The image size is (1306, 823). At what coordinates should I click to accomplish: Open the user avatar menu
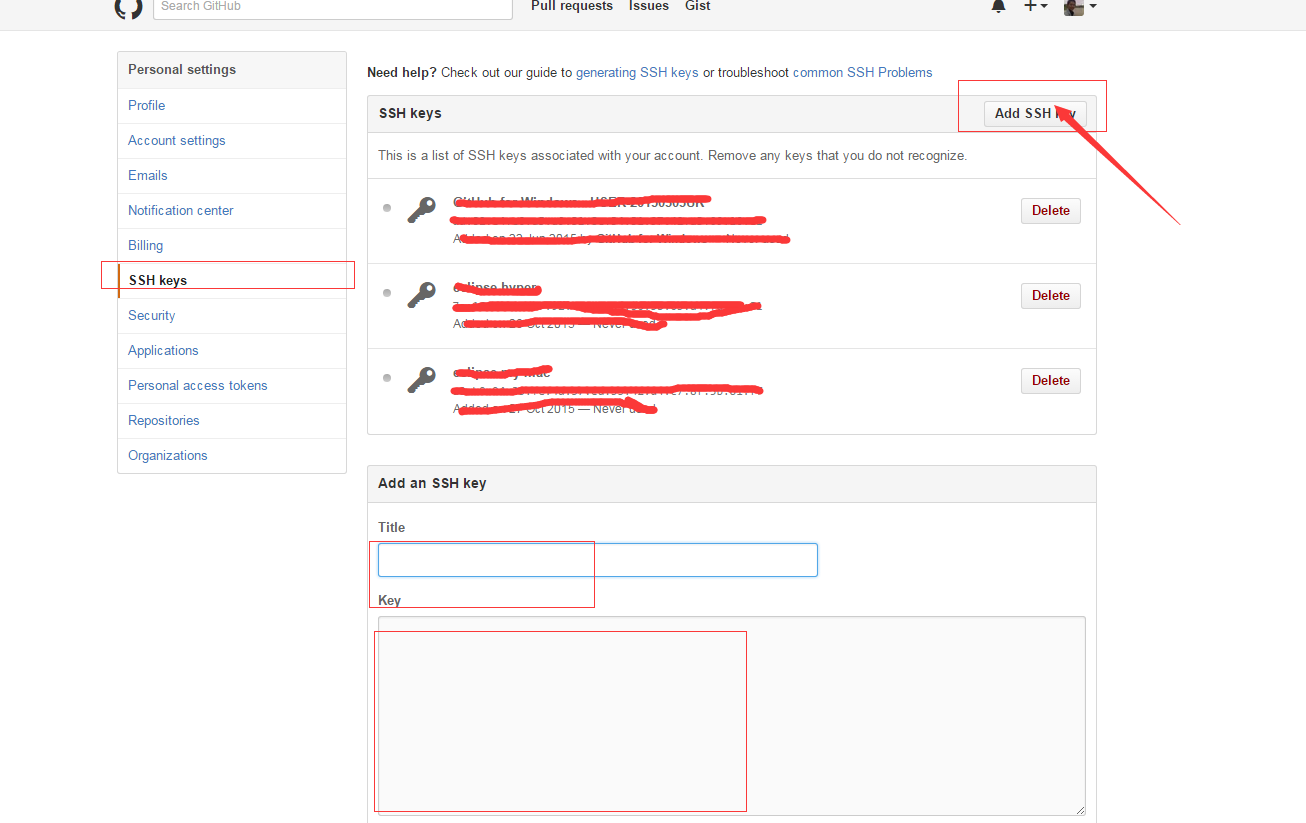click(1080, 6)
